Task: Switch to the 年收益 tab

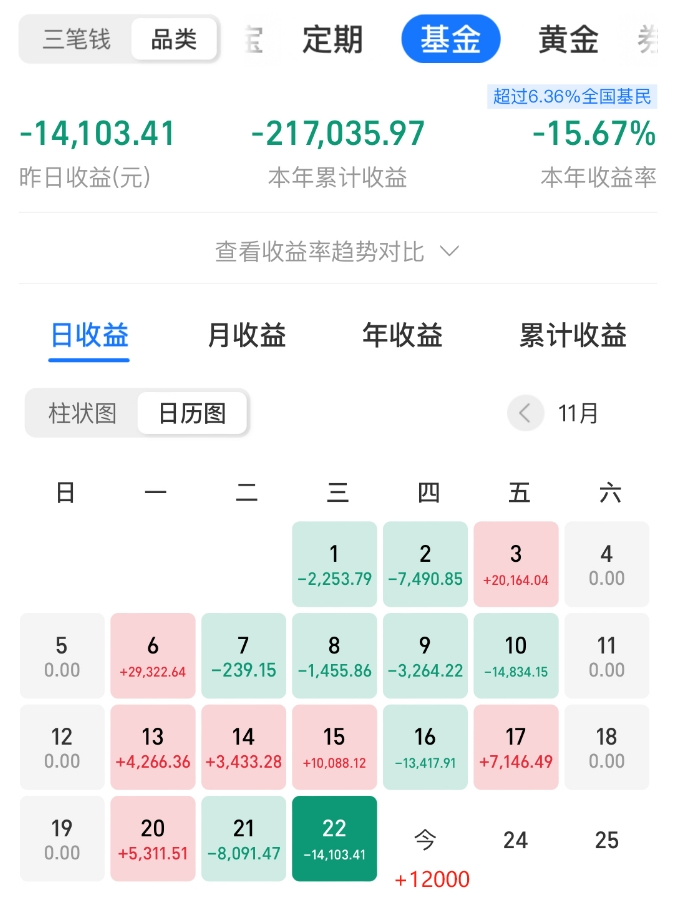Action: (x=402, y=336)
